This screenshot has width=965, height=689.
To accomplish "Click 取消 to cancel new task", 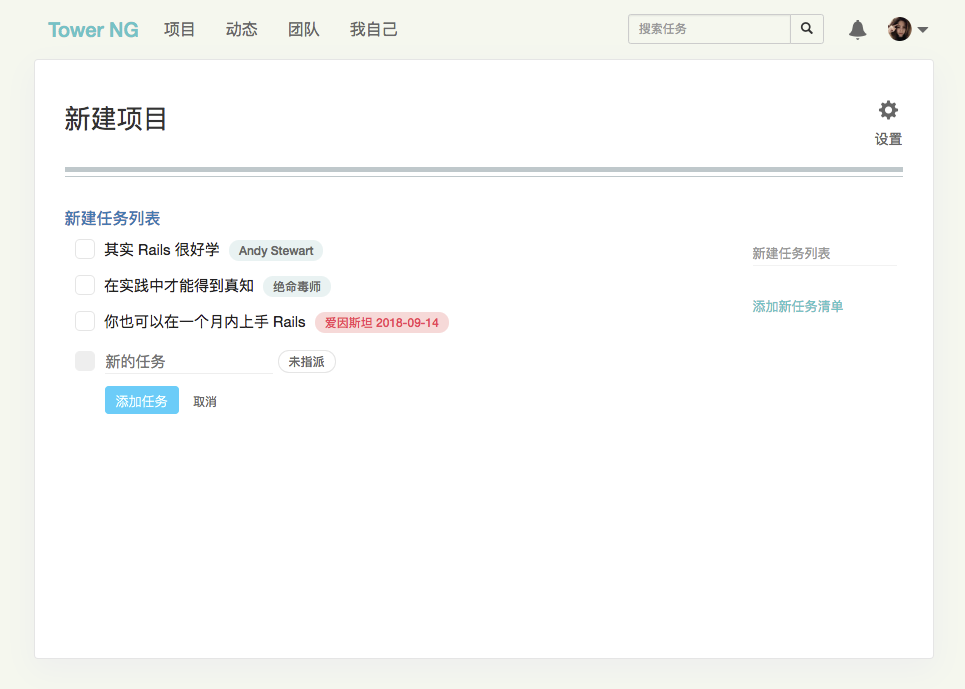I will 205,402.
